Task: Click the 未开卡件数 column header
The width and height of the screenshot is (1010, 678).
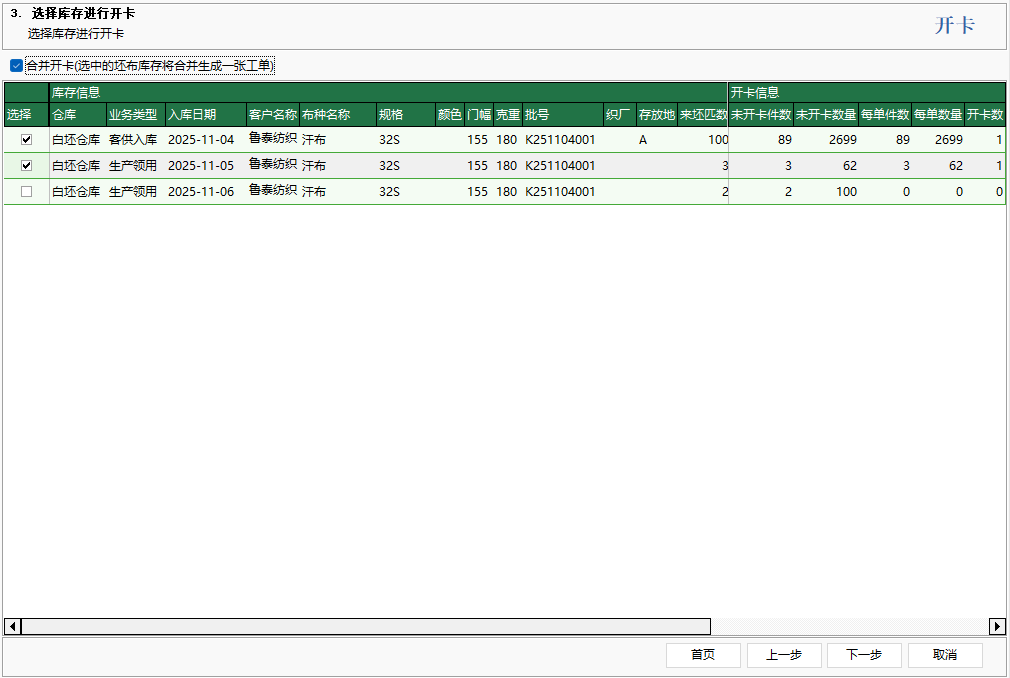Action: (761, 114)
